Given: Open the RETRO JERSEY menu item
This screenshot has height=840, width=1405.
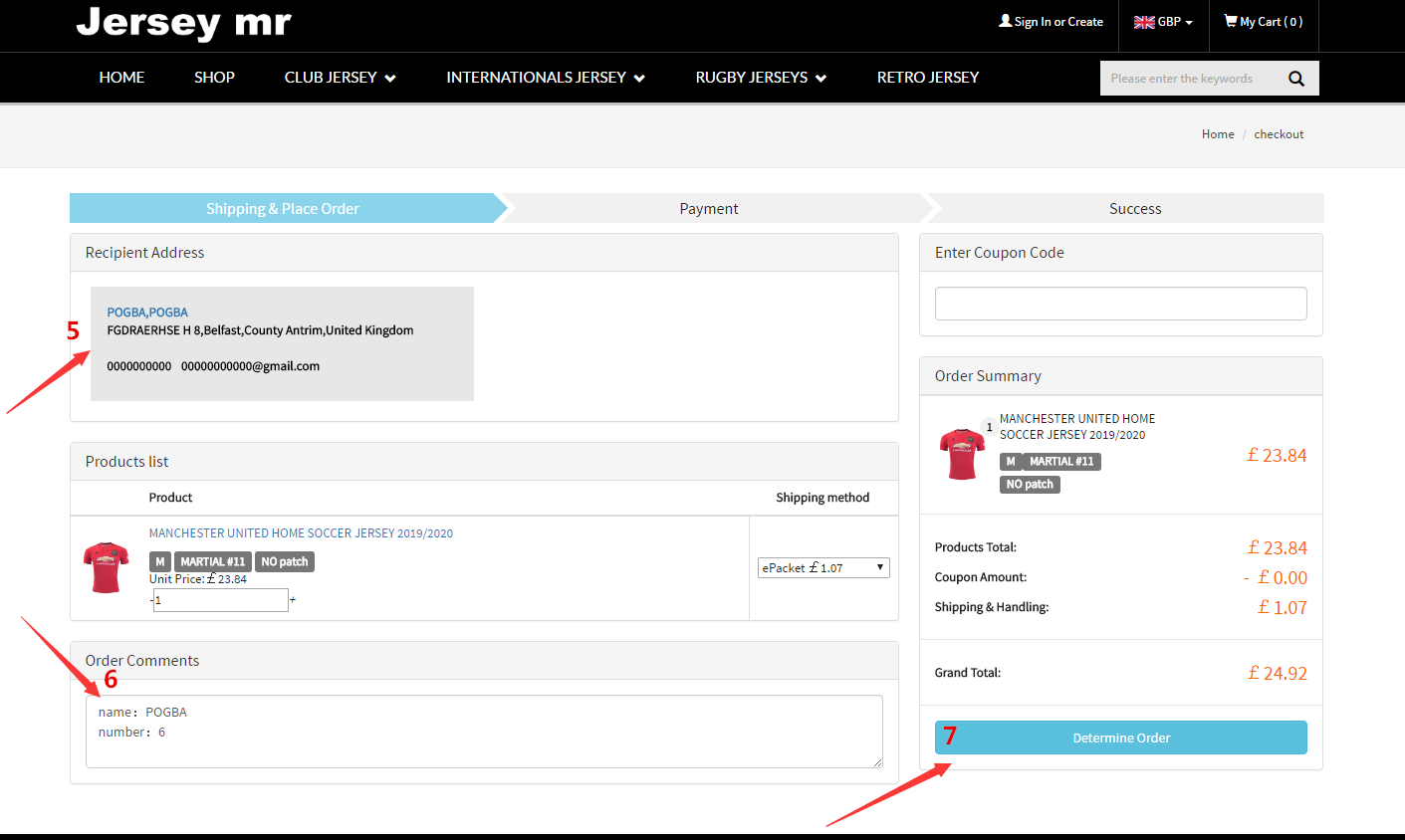Looking at the screenshot, I should [928, 78].
